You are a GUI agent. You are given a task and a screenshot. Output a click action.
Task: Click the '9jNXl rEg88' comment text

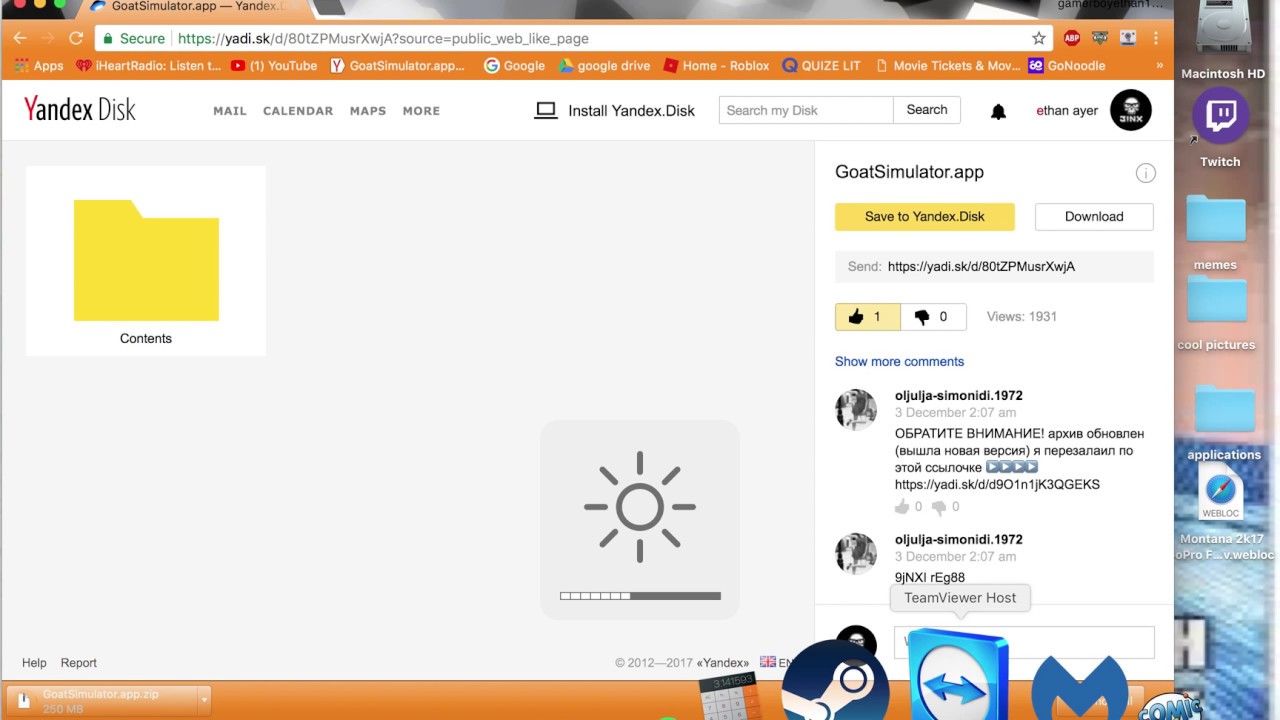(x=930, y=577)
